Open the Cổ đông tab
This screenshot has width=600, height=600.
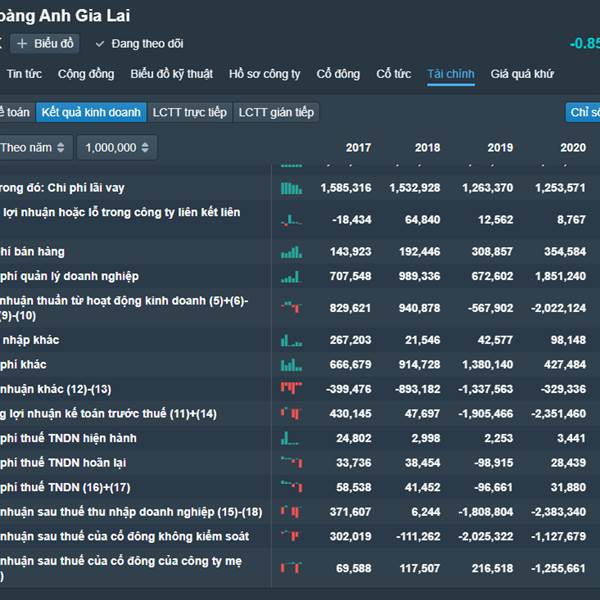[338, 74]
